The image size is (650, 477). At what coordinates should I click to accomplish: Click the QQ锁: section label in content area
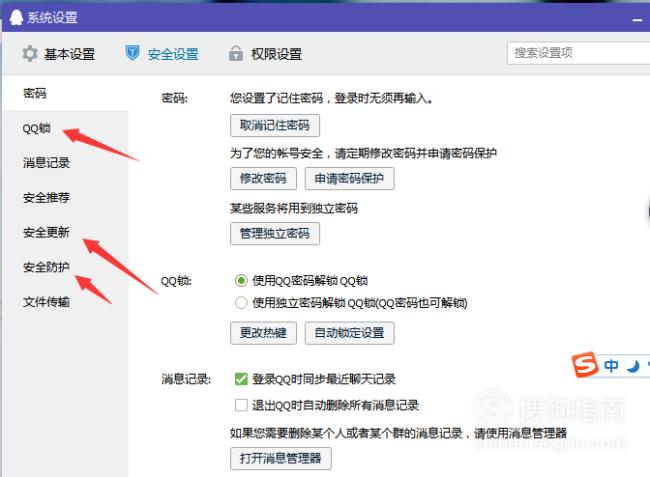176,281
